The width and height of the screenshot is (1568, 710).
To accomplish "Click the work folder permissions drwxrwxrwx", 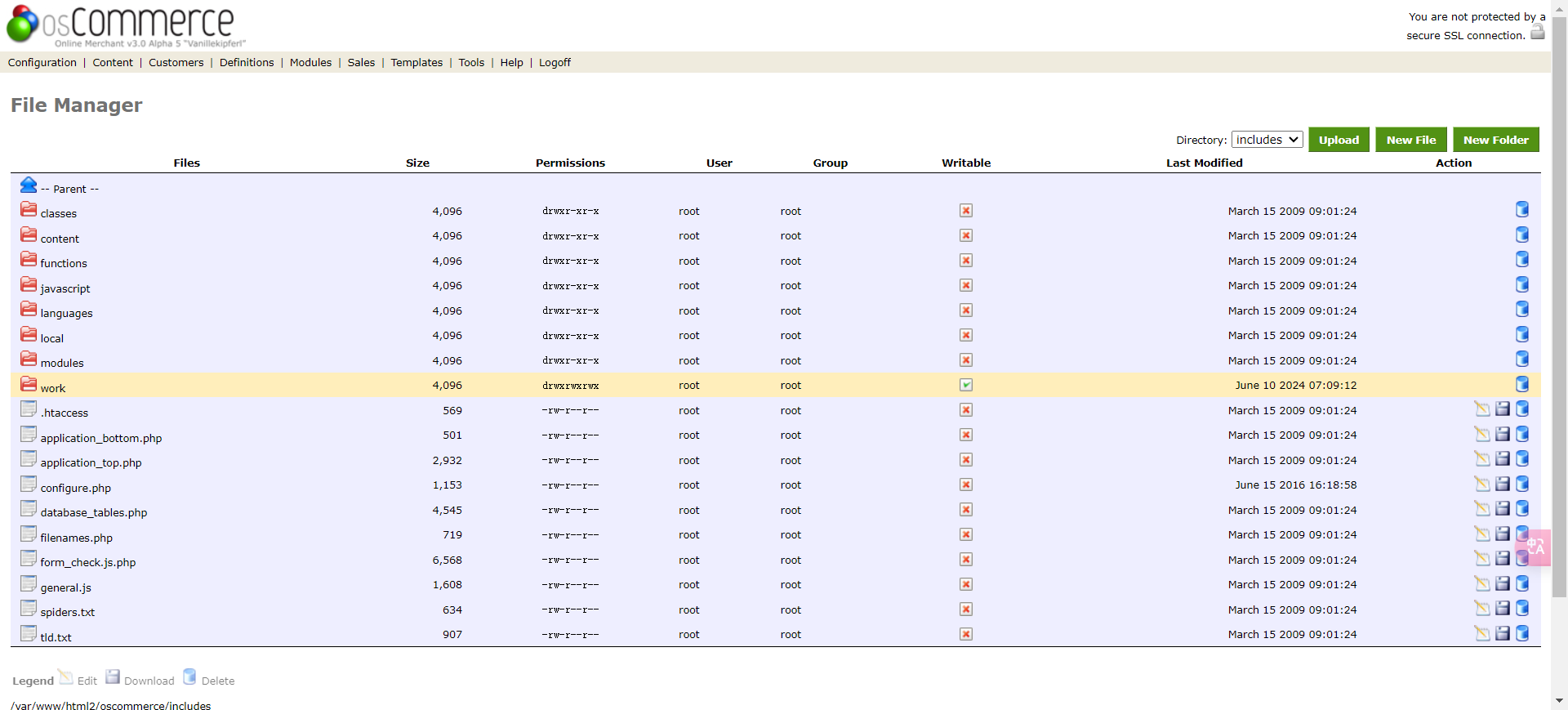I will click(571, 386).
